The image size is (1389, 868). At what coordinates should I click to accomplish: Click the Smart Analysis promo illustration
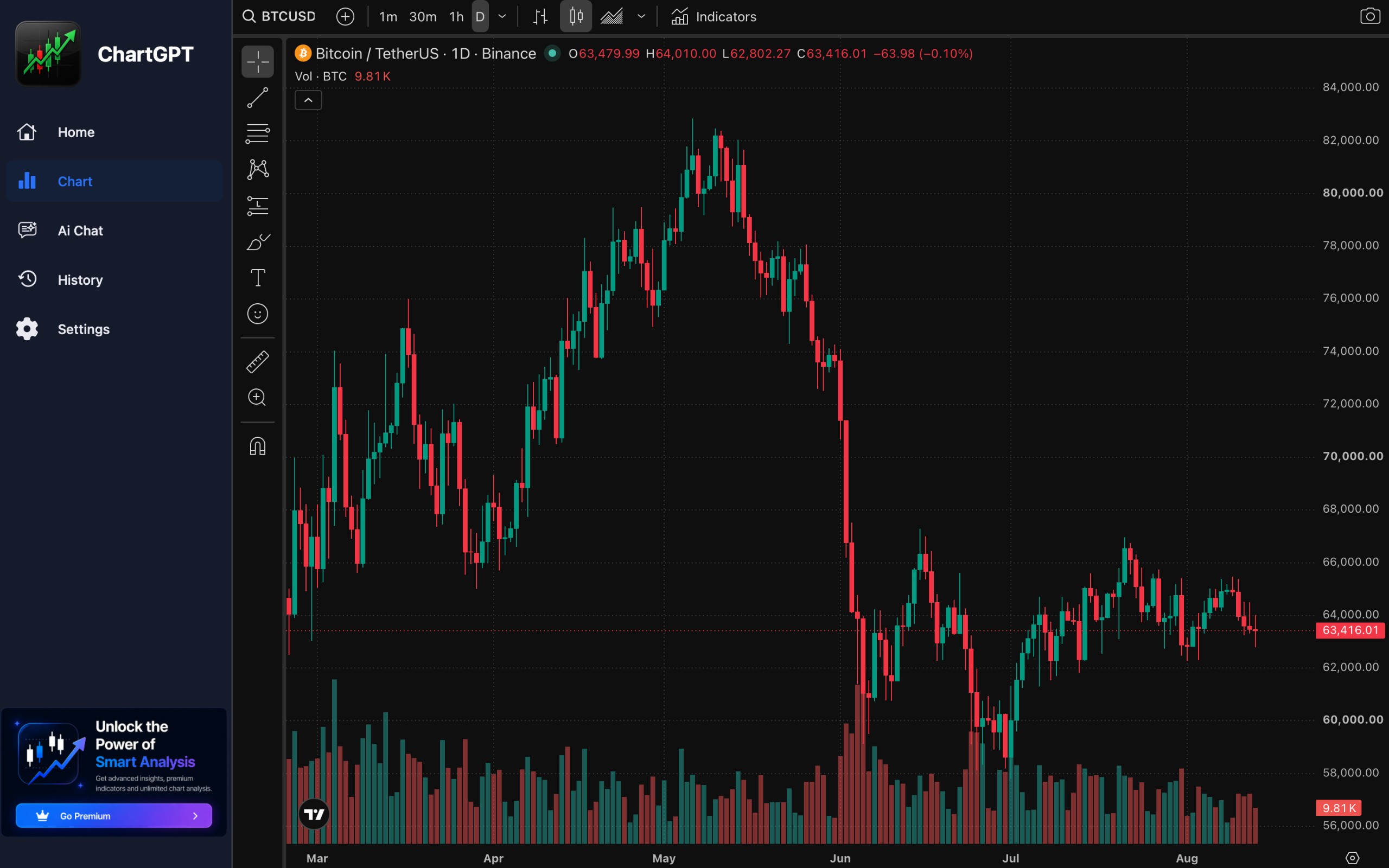(x=52, y=753)
